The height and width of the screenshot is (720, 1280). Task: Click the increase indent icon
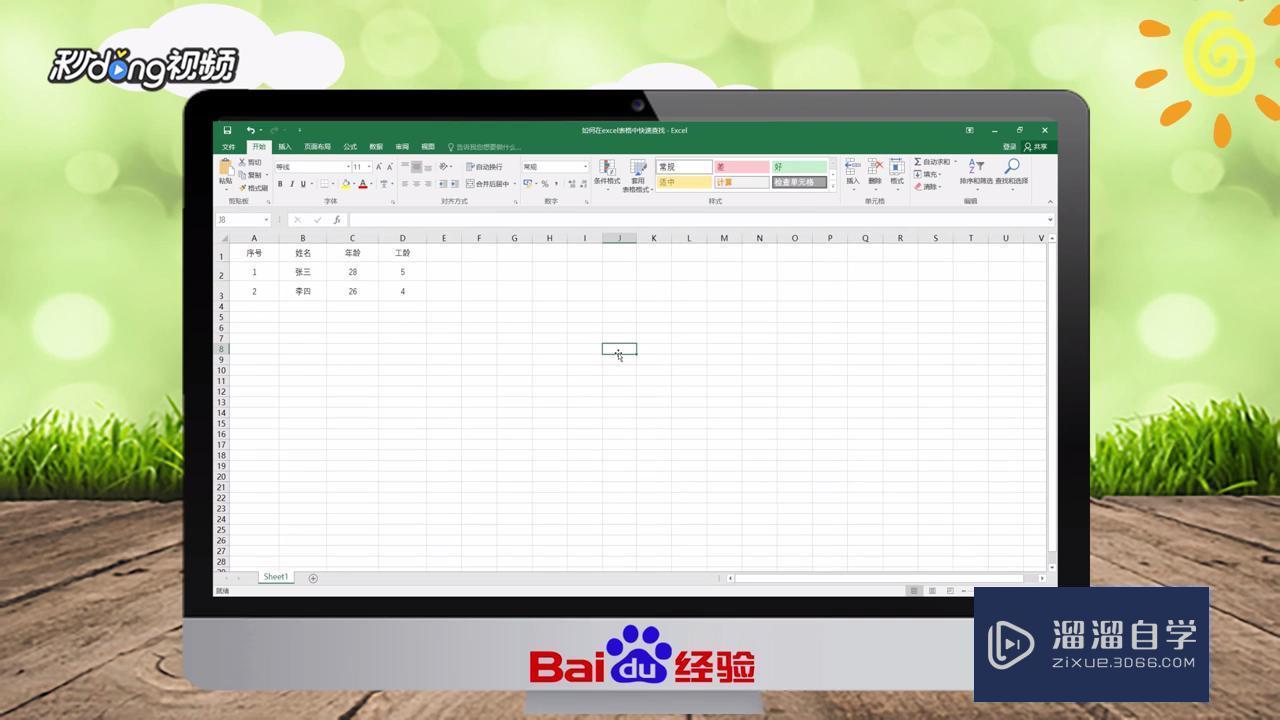coord(454,184)
